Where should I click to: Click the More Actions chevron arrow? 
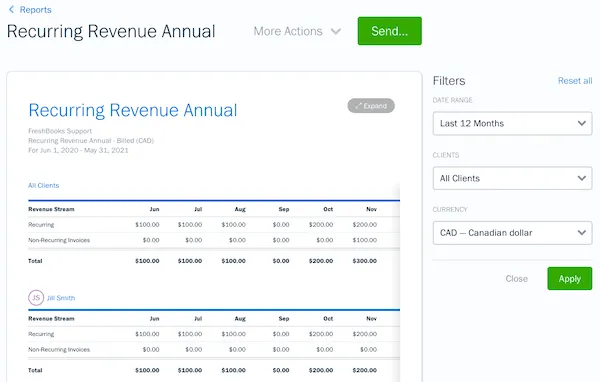[x=336, y=31]
